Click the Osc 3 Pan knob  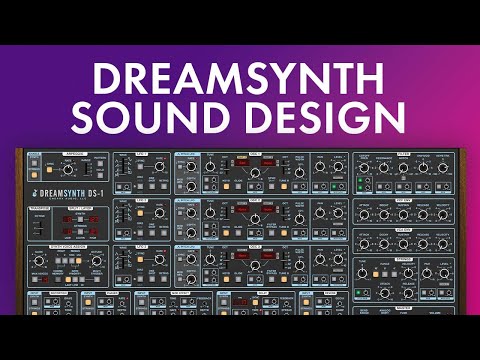320,259
